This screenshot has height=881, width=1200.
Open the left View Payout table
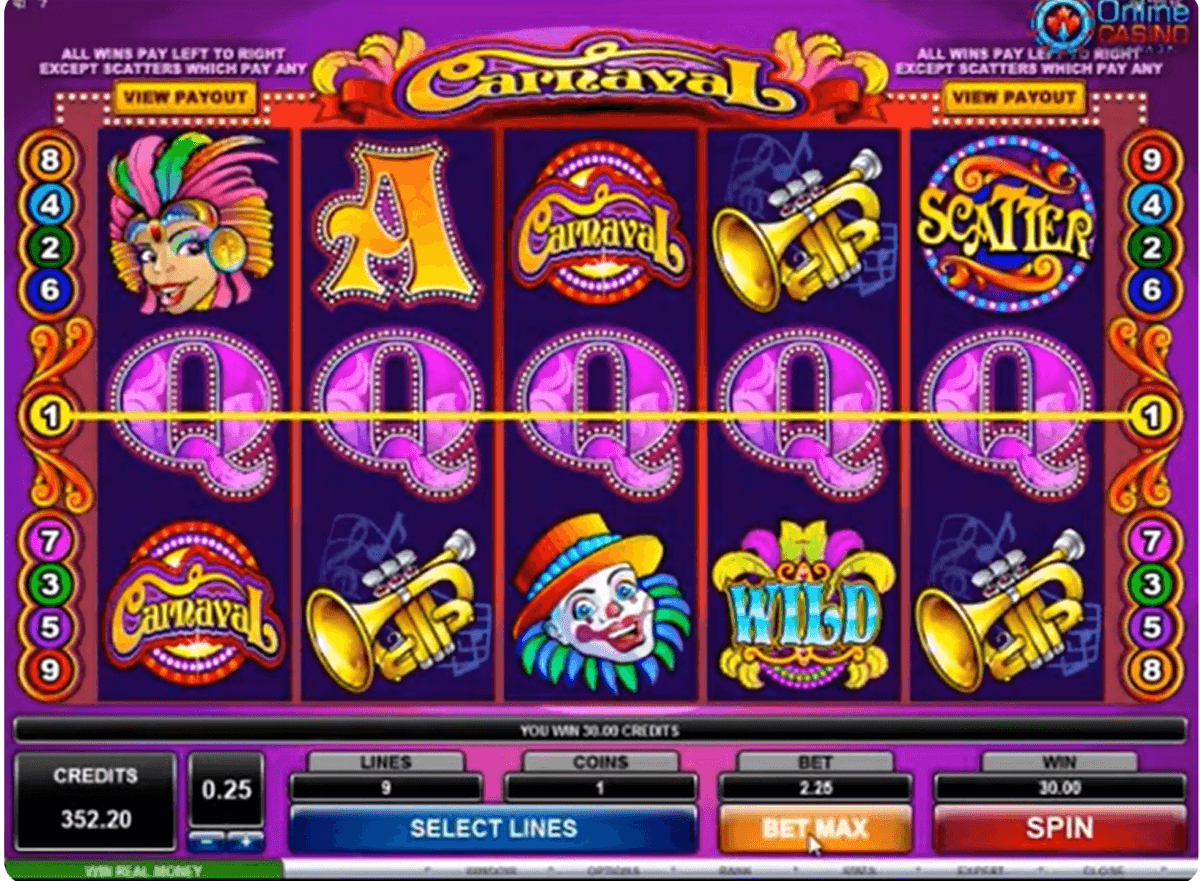click(185, 97)
